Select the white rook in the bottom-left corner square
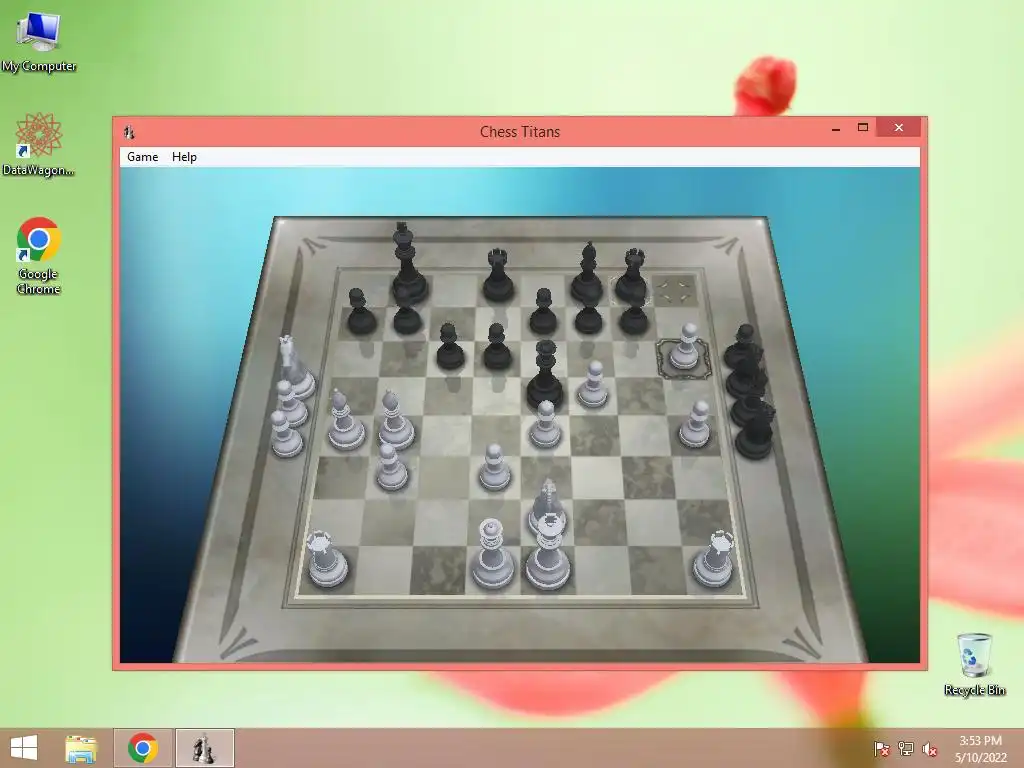Image resolution: width=1024 pixels, height=768 pixels. [x=327, y=558]
